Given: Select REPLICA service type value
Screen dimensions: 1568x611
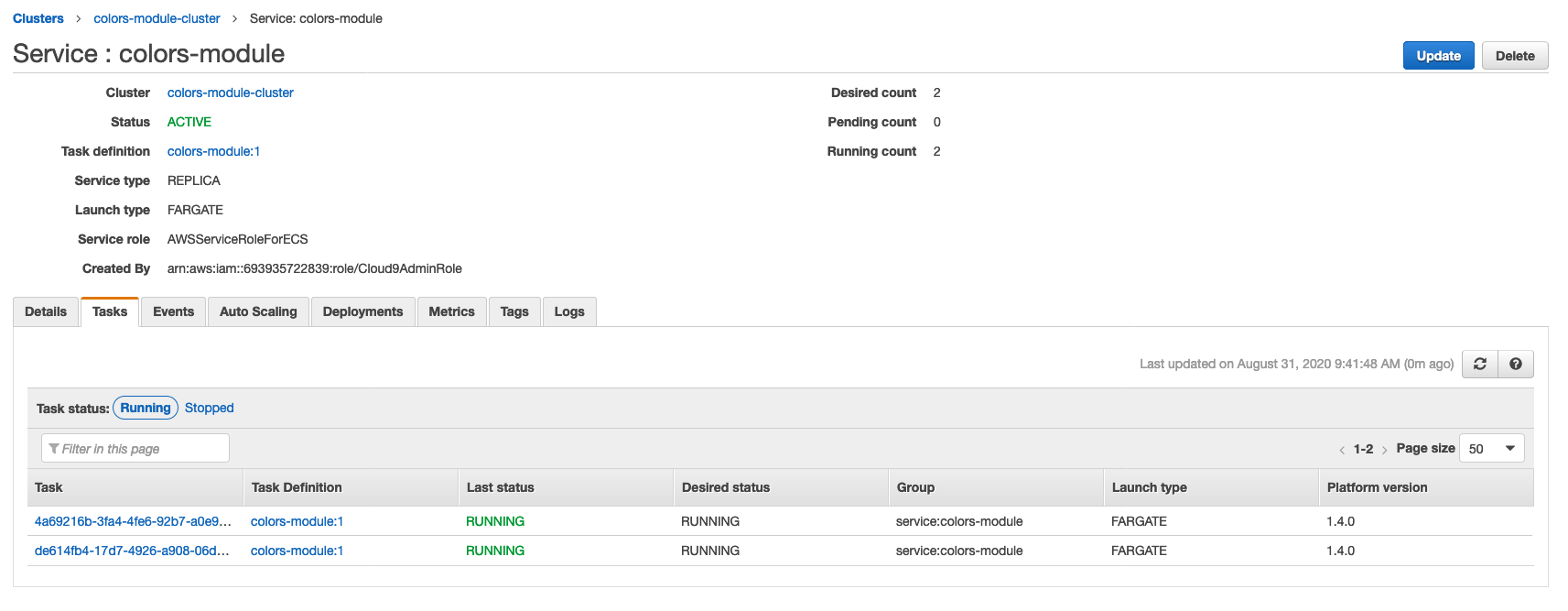Looking at the screenshot, I should click(x=194, y=180).
